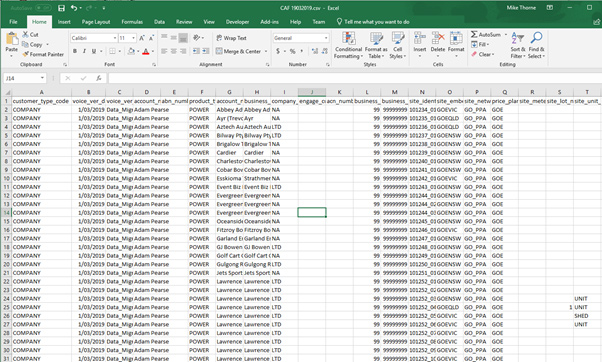The width and height of the screenshot is (602, 362).
Task: Click the Mike Thorne account name
Action: [x=521, y=8]
